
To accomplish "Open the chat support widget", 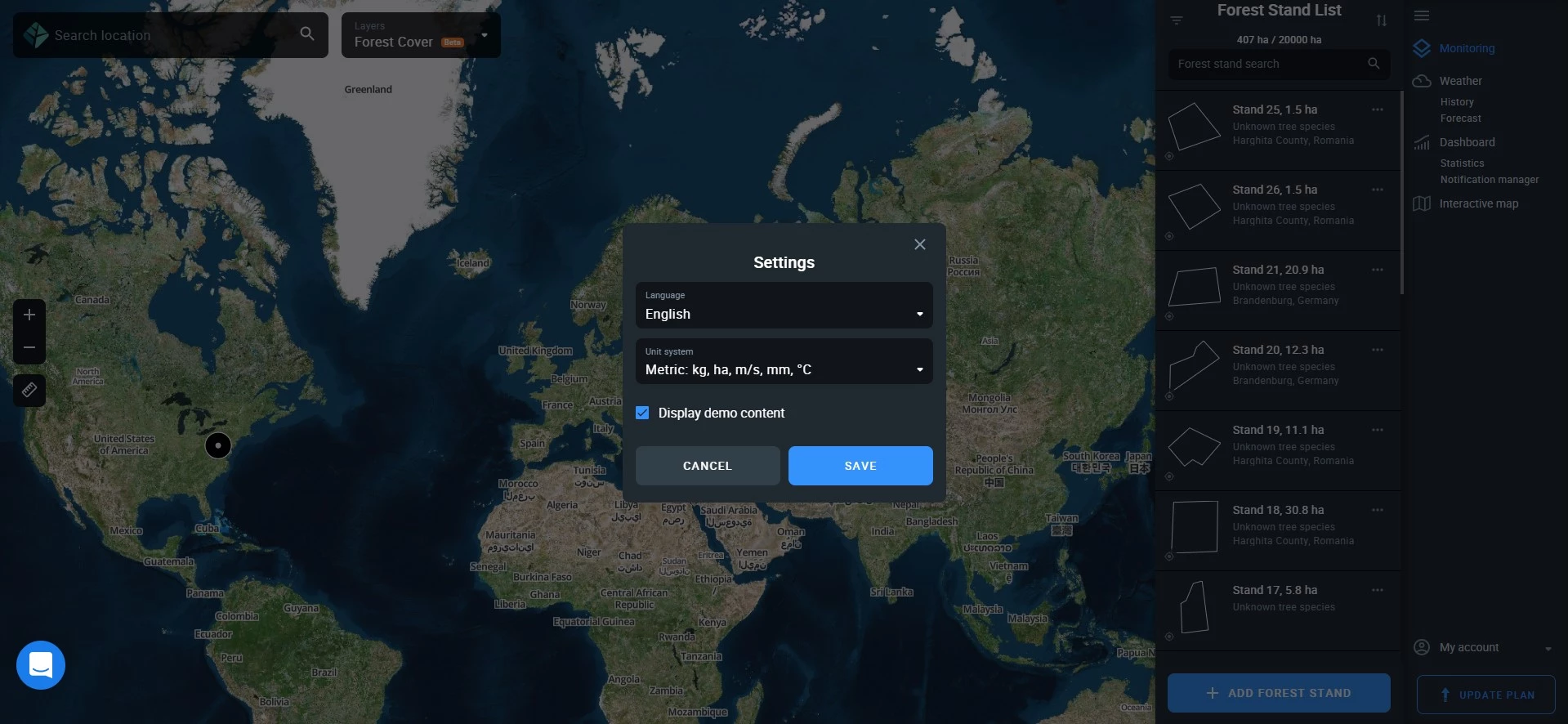I will pos(41,665).
